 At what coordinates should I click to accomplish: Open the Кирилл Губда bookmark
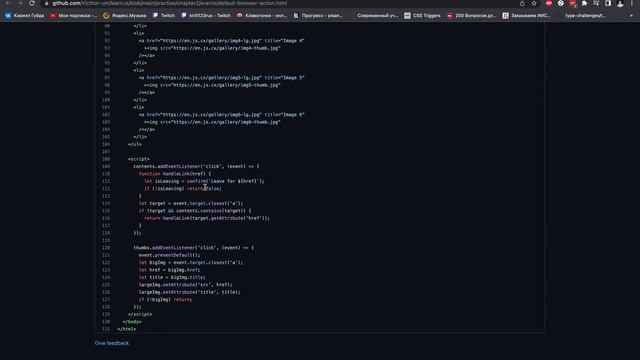tap(24, 16)
